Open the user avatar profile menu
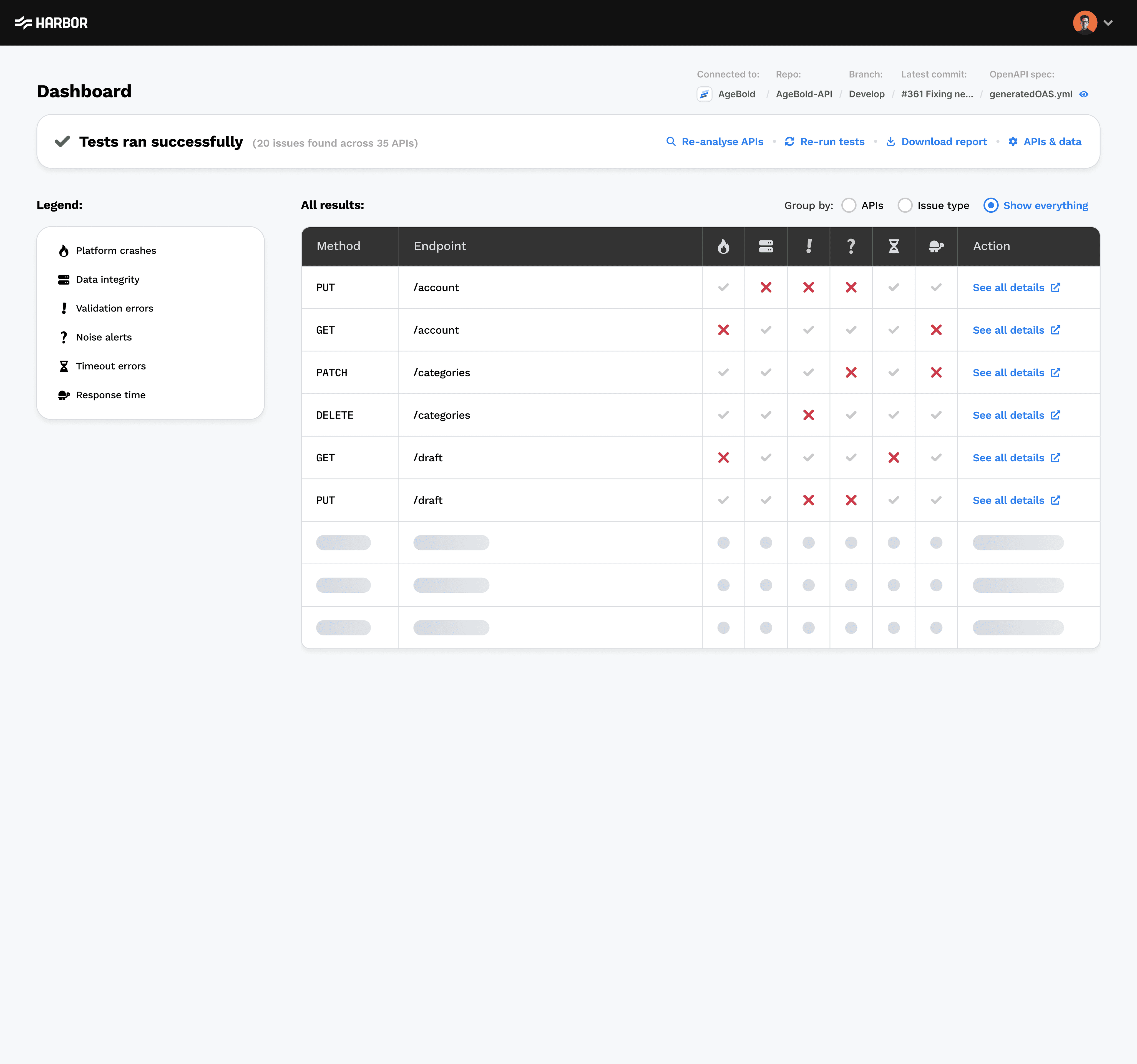The width and height of the screenshot is (1137, 1064). tap(1085, 23)
